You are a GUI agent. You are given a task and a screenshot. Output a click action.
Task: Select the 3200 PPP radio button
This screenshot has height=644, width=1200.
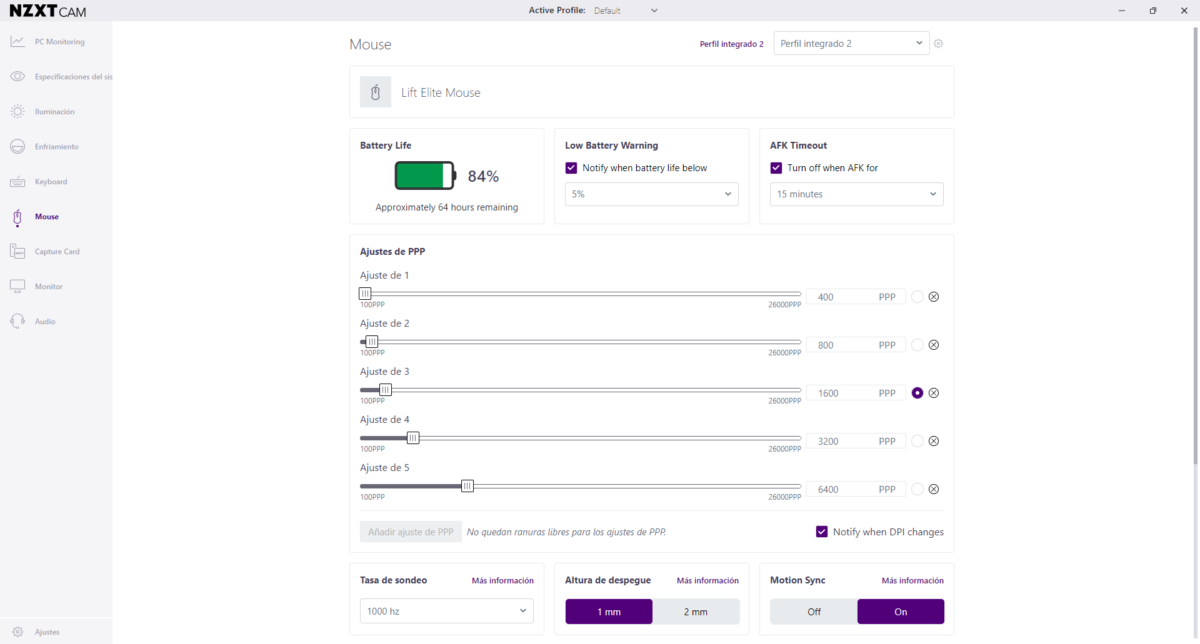point(917,441)
